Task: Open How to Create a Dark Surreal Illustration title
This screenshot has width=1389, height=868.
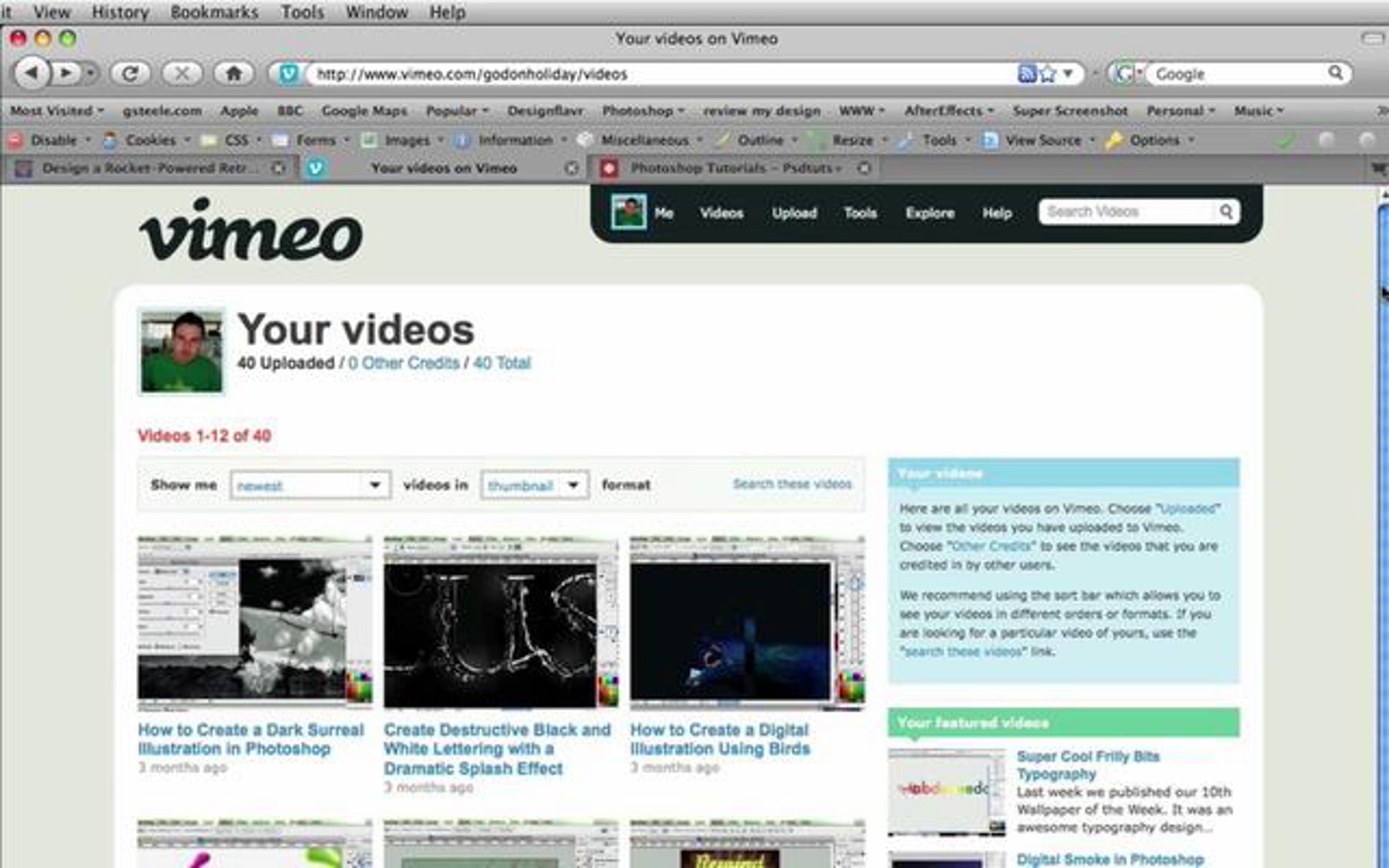Action: 251,739
